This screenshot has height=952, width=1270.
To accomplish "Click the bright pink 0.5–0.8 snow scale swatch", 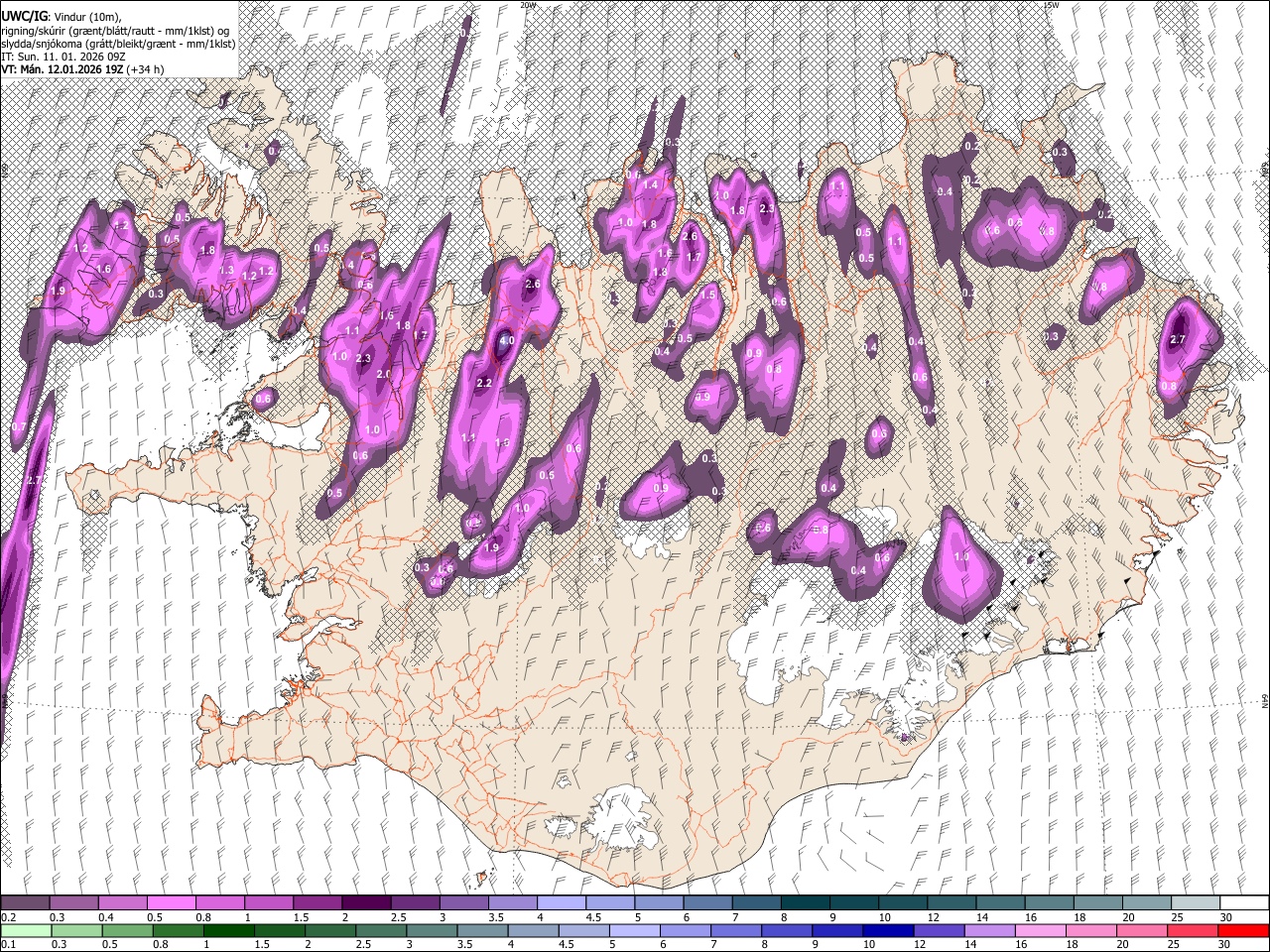I will (x=171, y=902).
